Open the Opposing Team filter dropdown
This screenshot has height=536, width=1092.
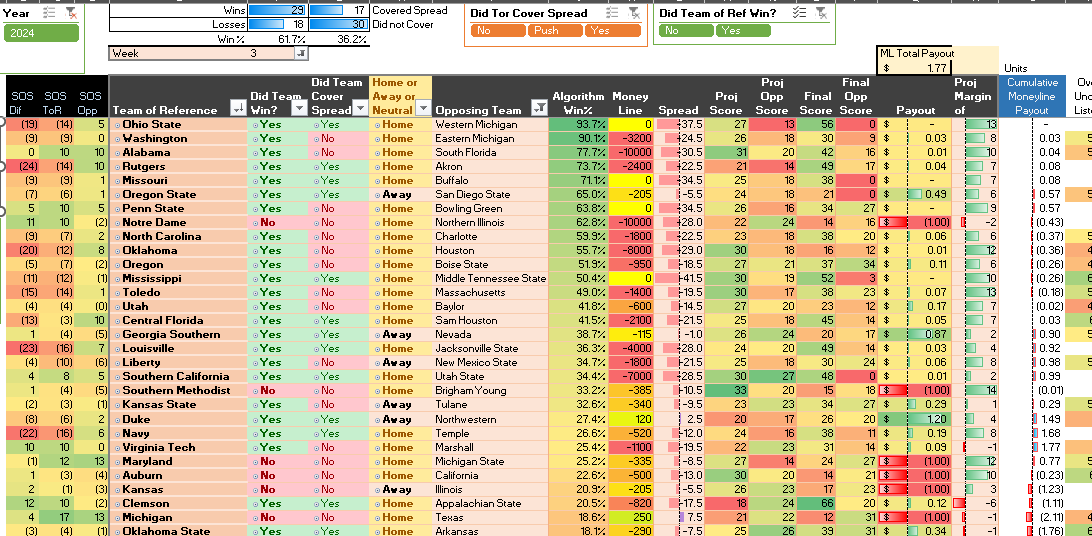538,108
